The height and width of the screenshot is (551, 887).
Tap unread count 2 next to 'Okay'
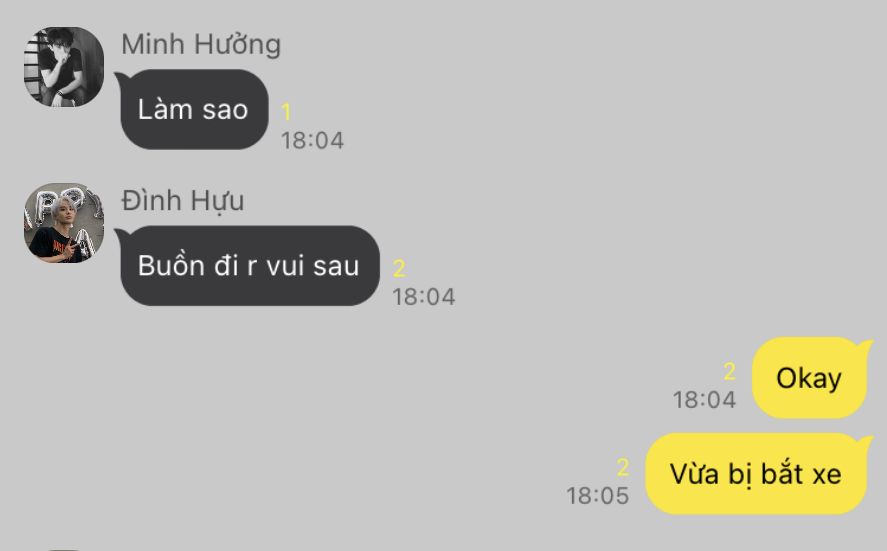730,372
